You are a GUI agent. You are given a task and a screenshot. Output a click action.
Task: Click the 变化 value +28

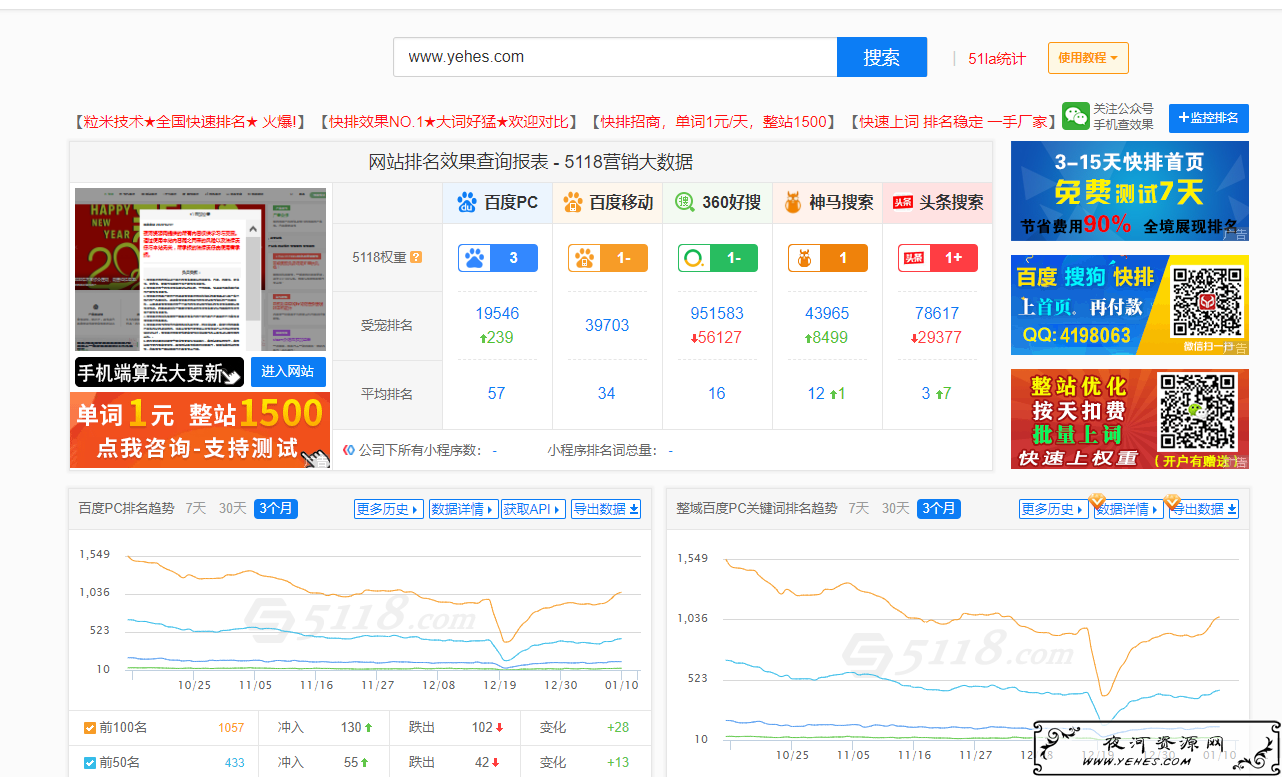(x=618, y=728)
